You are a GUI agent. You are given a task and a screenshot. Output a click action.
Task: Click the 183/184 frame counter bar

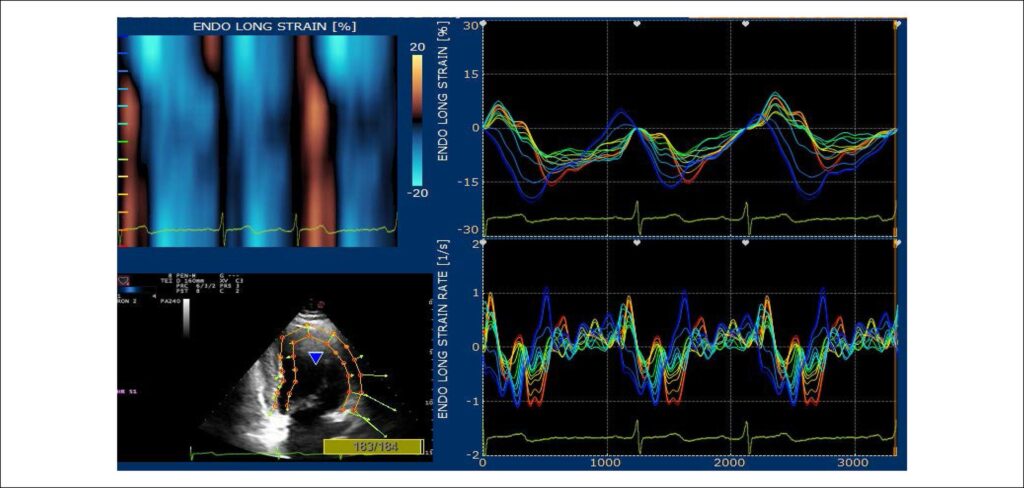pos(374,446)
